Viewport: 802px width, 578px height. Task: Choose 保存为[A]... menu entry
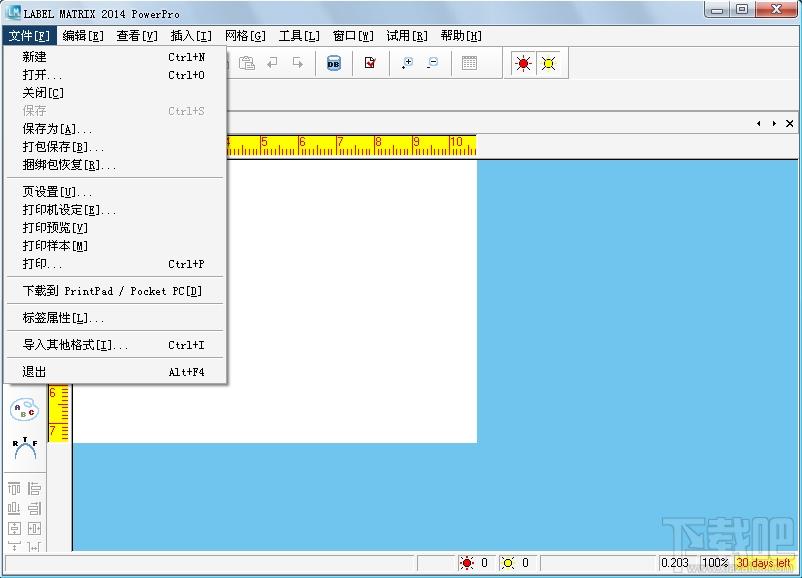115,129
